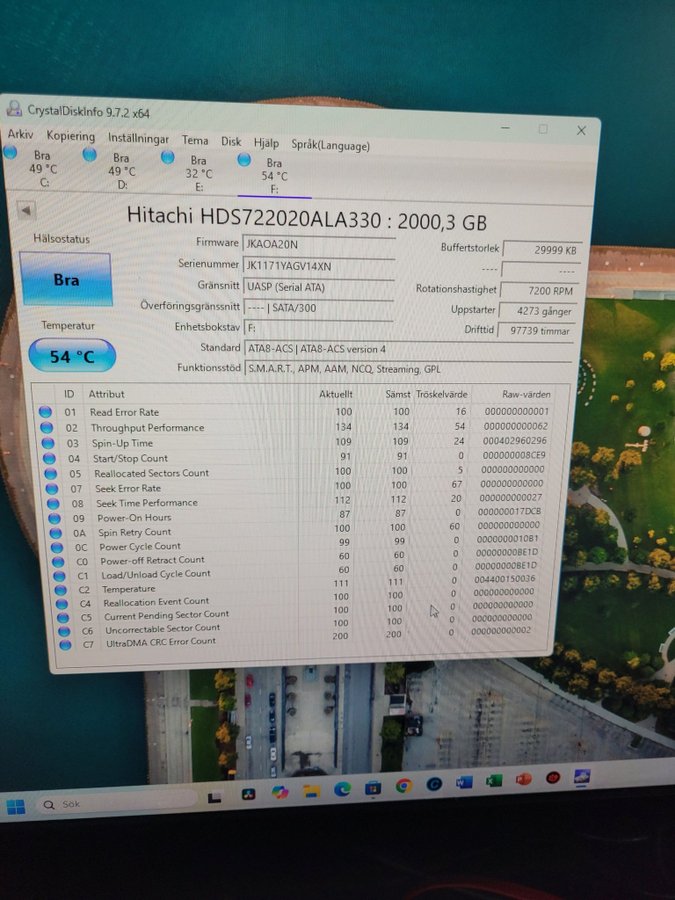
Task: Open Excel from the taskbar
Action: click(x=494, y=780)
